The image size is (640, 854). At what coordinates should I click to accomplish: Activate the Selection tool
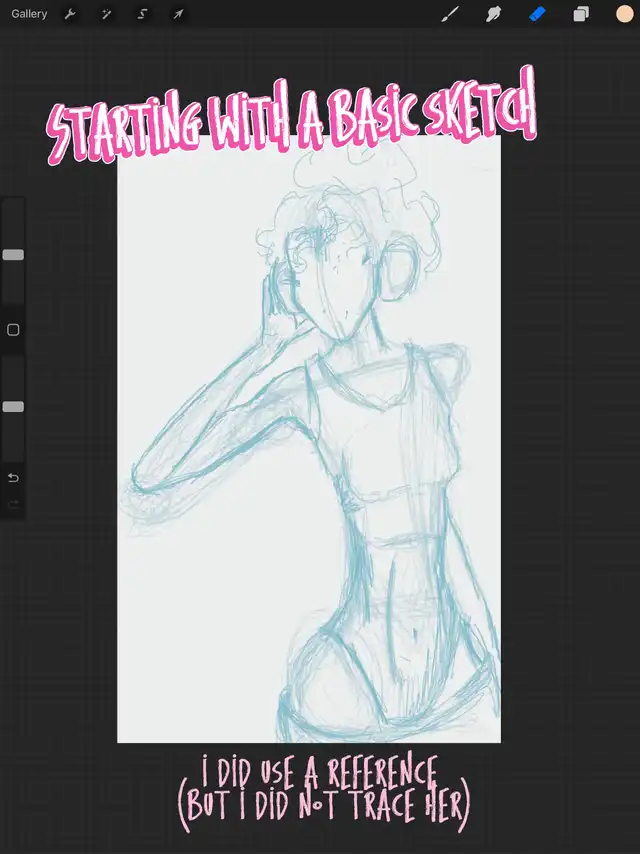point(142,14)
